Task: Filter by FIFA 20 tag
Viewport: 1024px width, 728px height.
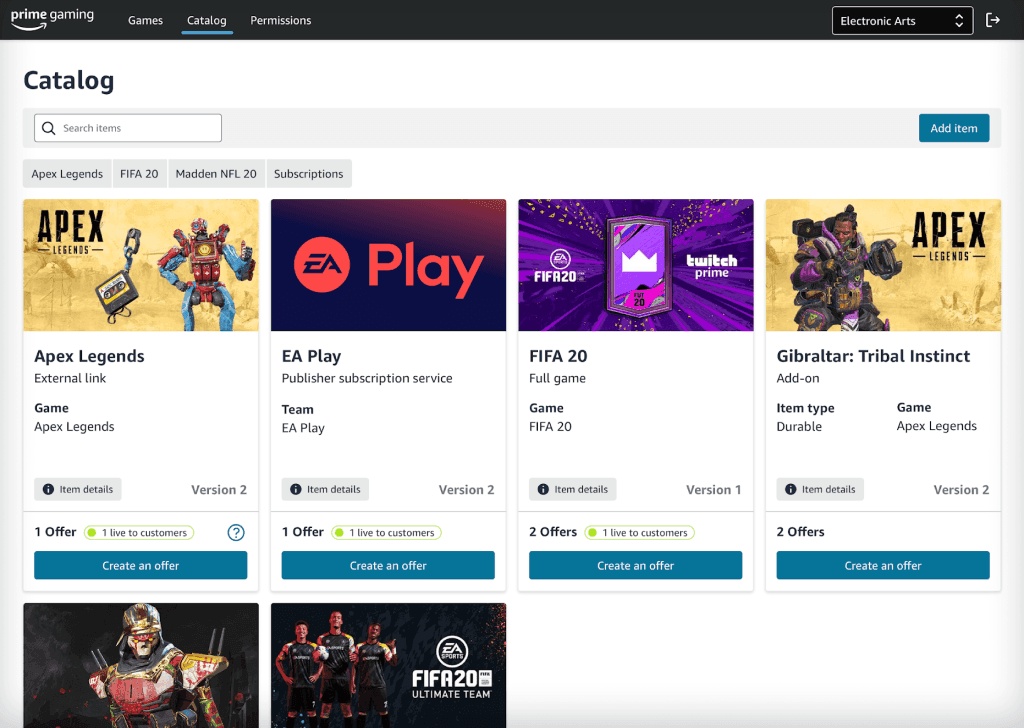Action: pyautogui.click(x=139, y=174)
